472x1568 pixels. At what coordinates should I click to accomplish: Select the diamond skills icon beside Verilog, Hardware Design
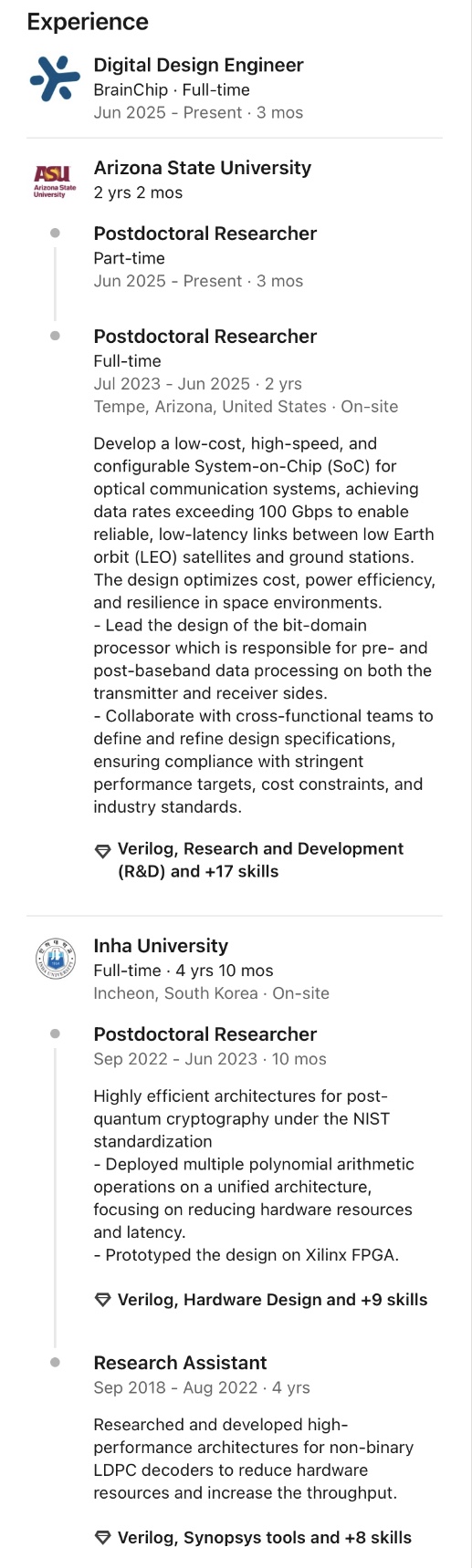coord(103,1300)
